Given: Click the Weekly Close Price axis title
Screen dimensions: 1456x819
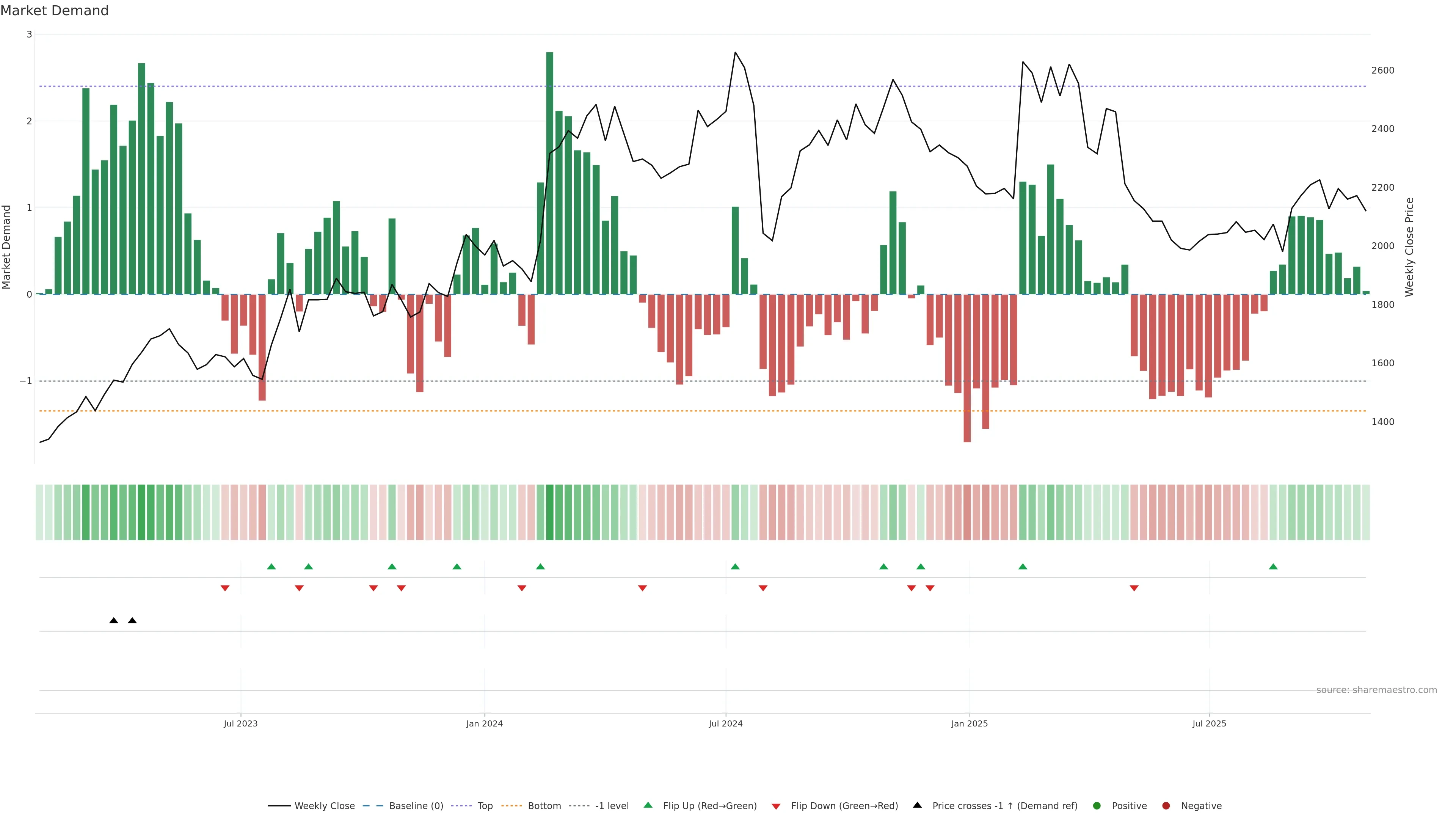Looking at the screenshot, I should 1410,247.
